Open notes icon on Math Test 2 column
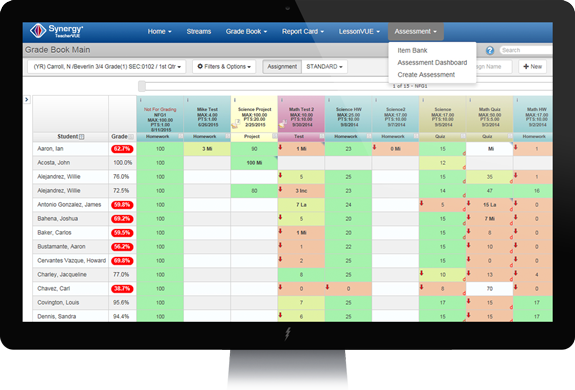575x390 pixels. (x=282, y=124)
